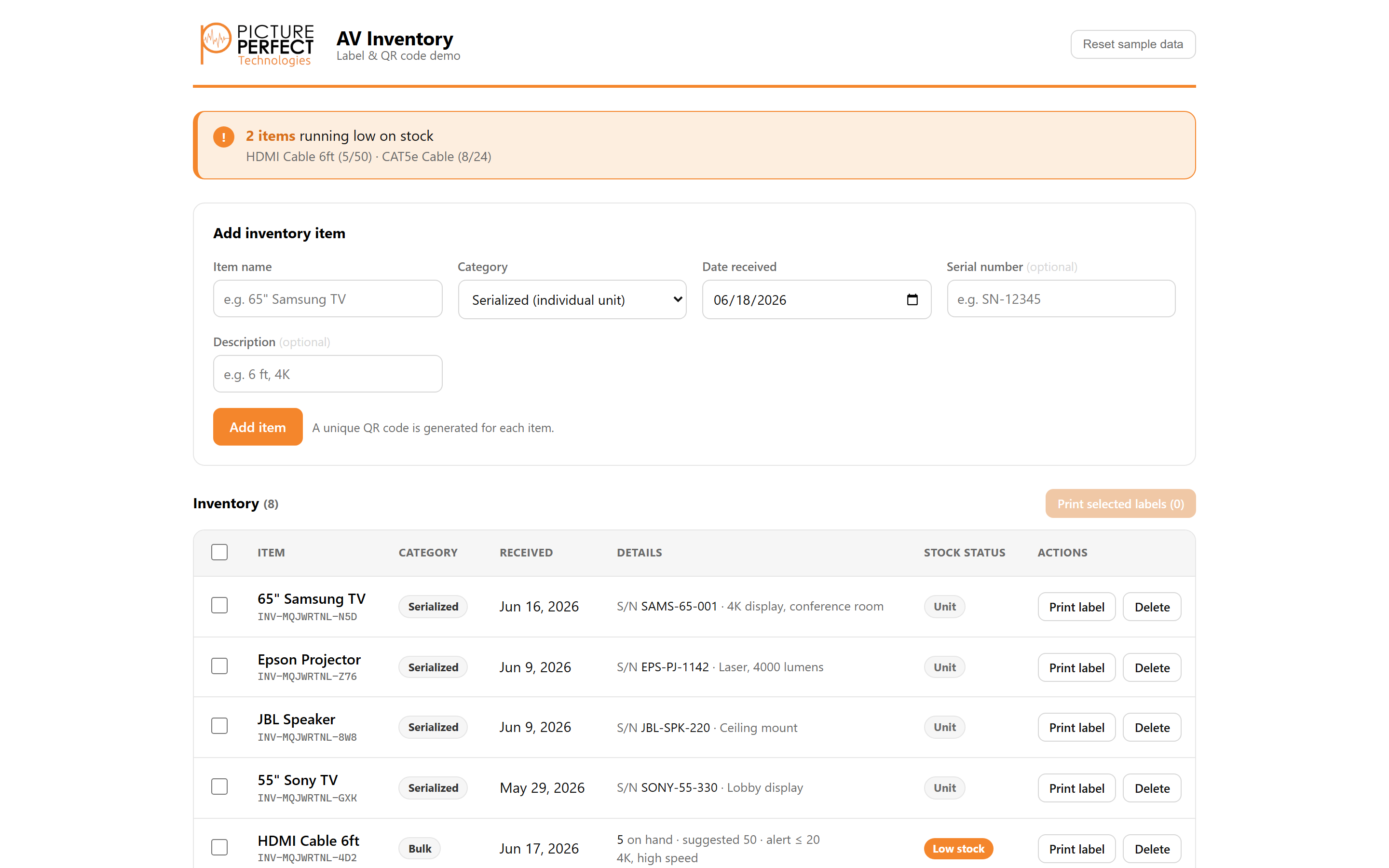Click the Item name input field
The image size is (1389, 868).
[328, 299]
